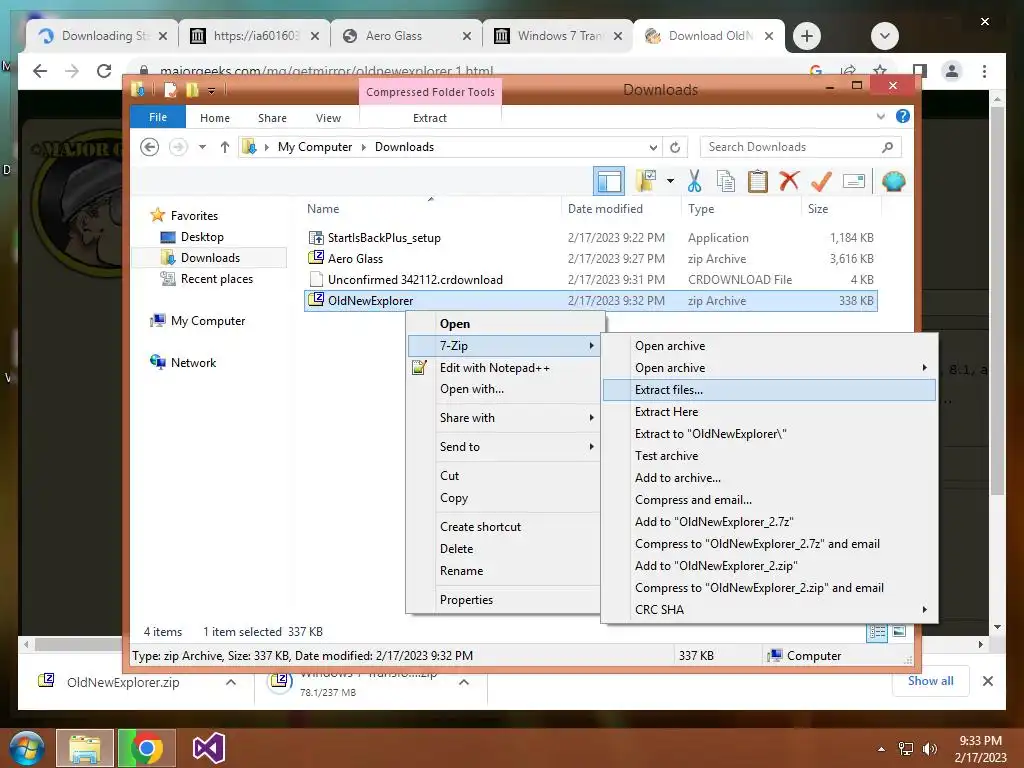Click the Classic Shell settings shell icon
The image size is (1024, 768).
point(893,181)
